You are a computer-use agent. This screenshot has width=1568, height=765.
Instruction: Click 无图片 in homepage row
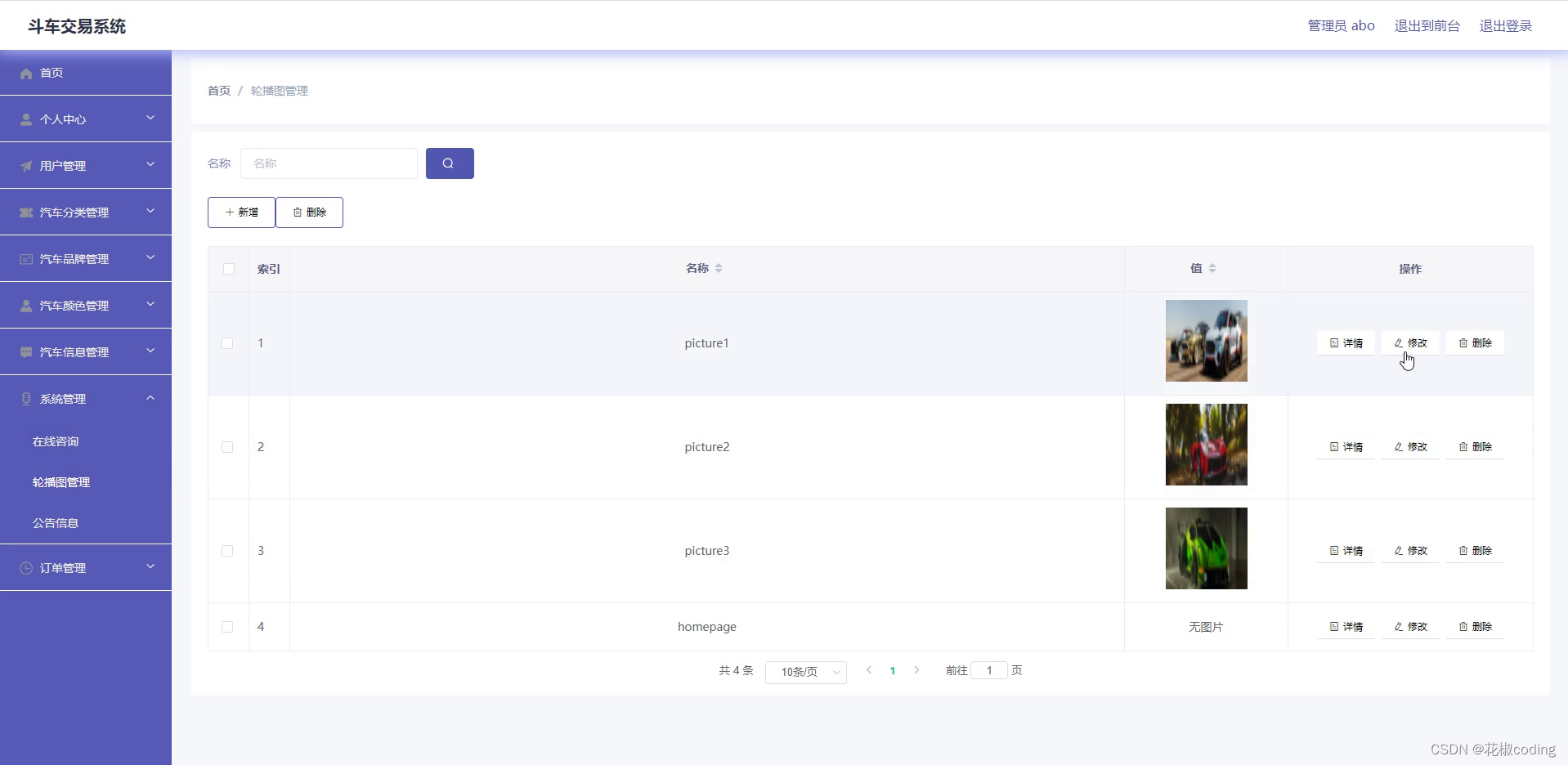1206,627
